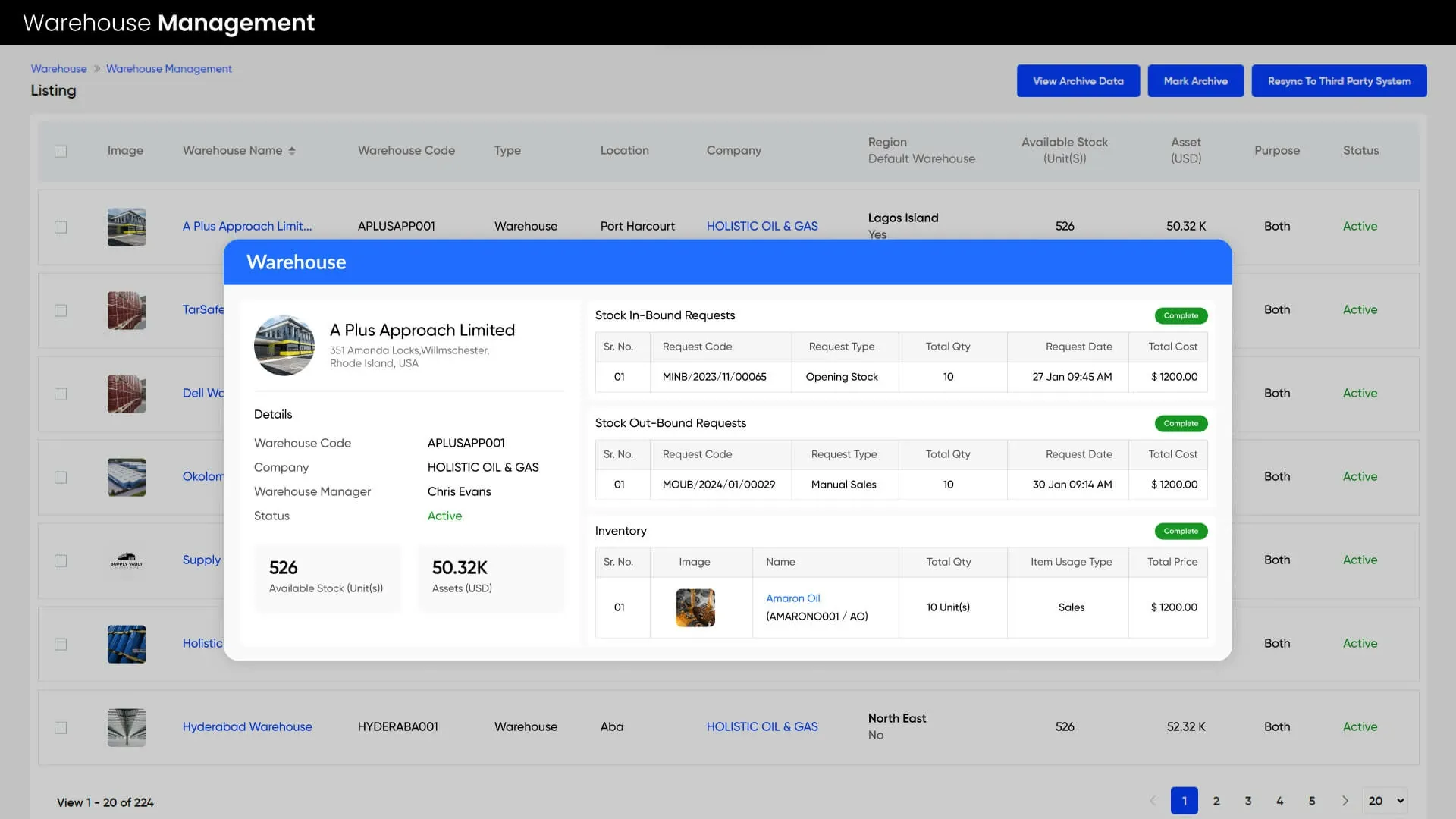Click the Supply Vault logo thumbnail

pos(126,561)
